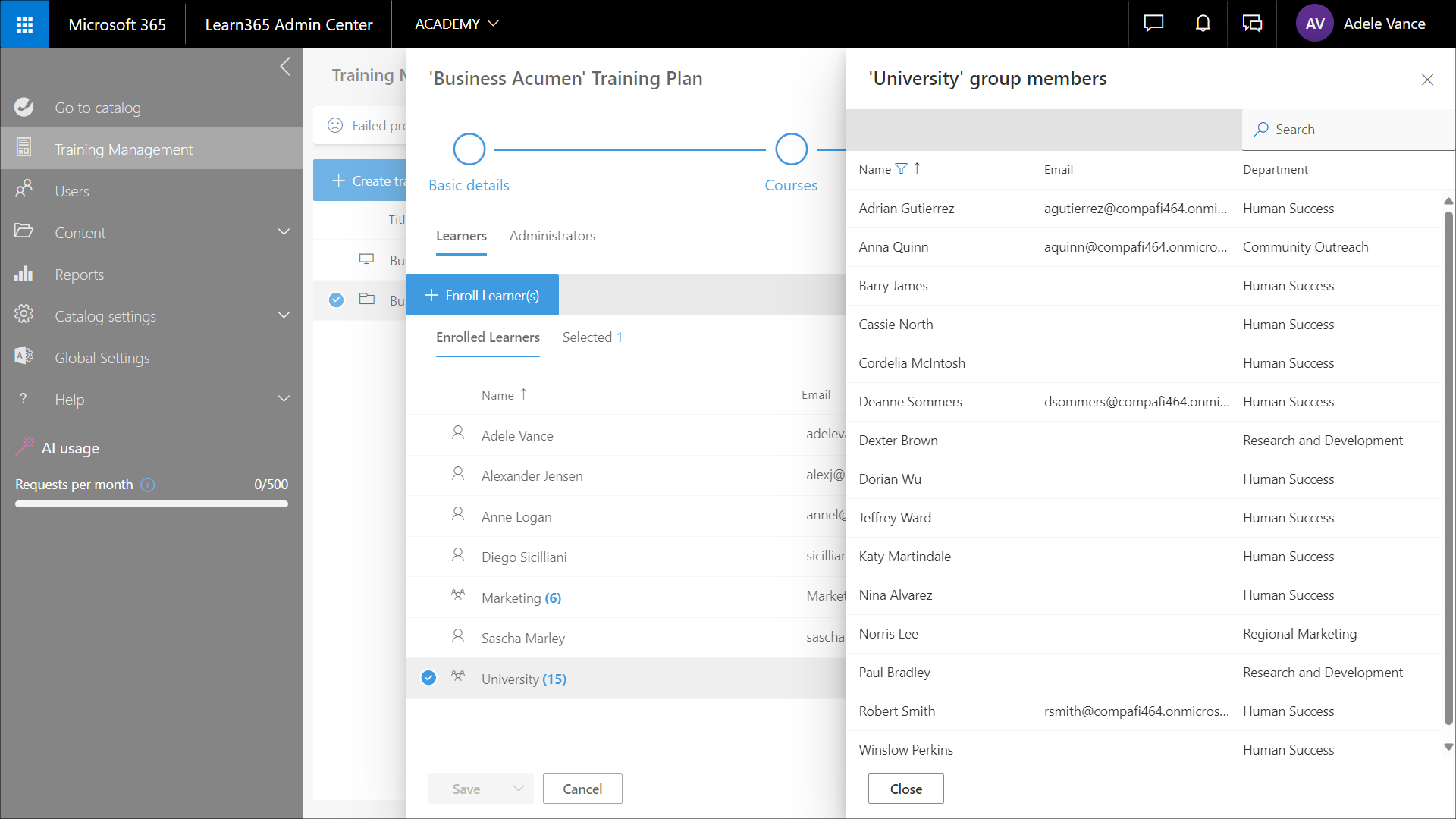The width and height of the screenshot is (1456, 819).
Task: Click the Requests per month info icon
Action: (148, 485)
